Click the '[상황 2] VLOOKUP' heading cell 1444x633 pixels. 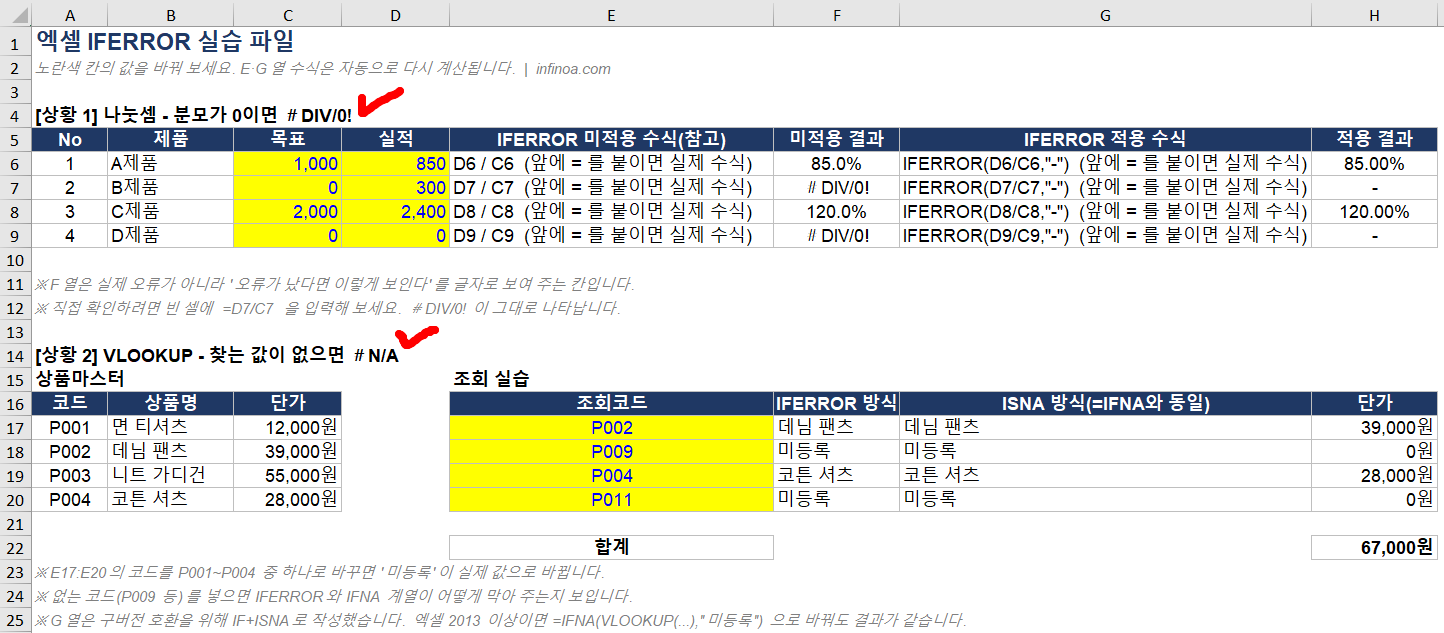click(216, 355)
